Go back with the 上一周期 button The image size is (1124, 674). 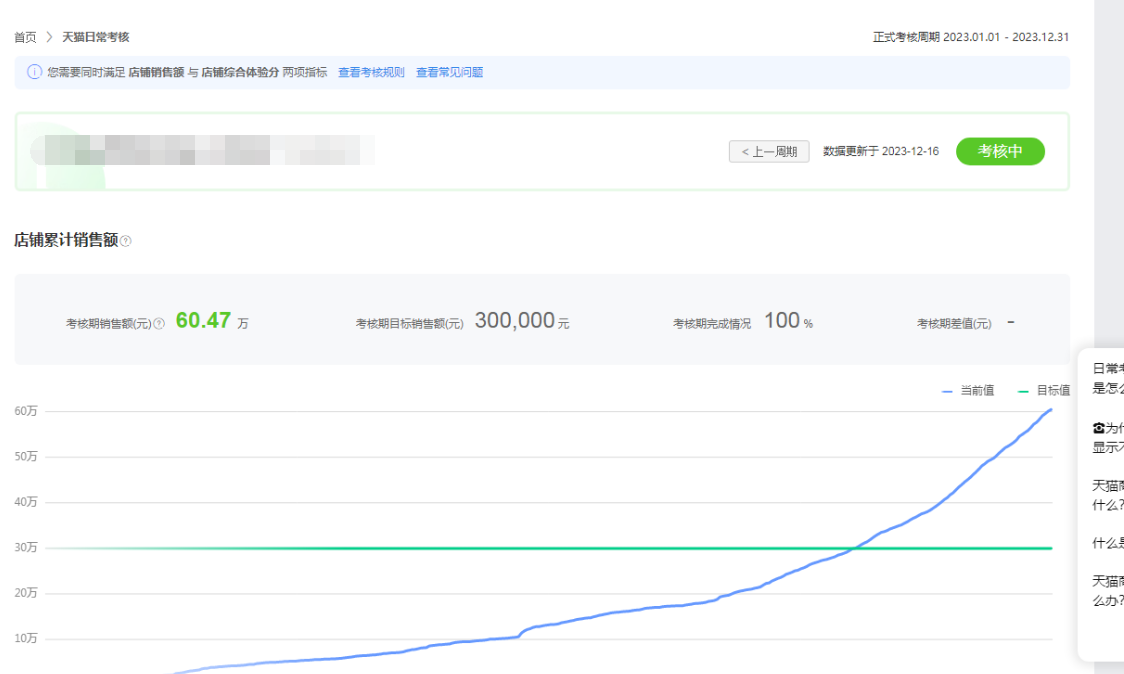pos(769,152)
